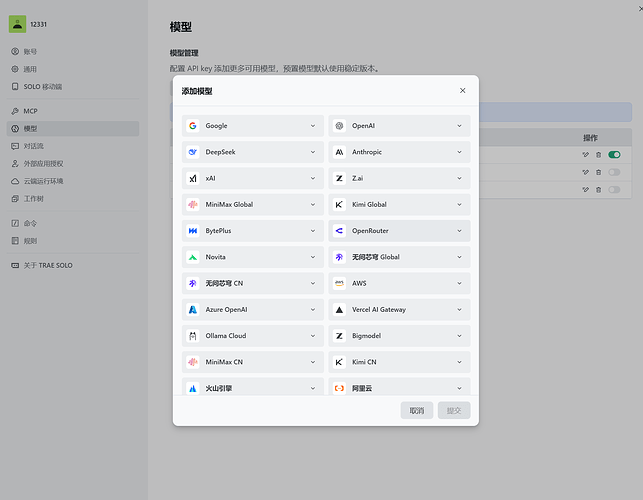Open the 工作树 settings section
643x500 pixels.
(x=73, y=199)
